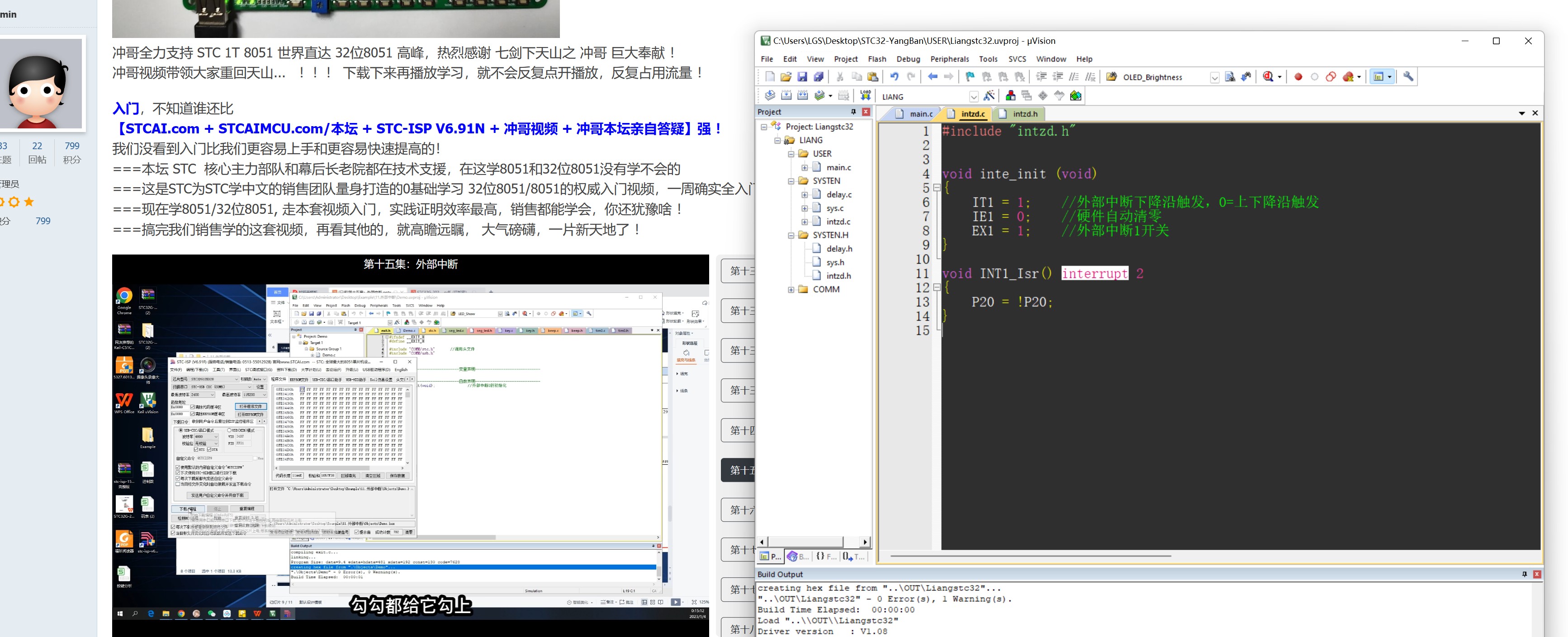Image resolution: width=1568 pixels, height=637 pixels.
Task: Open the batch build dropdown arrow
Action: tap(830, 96)
